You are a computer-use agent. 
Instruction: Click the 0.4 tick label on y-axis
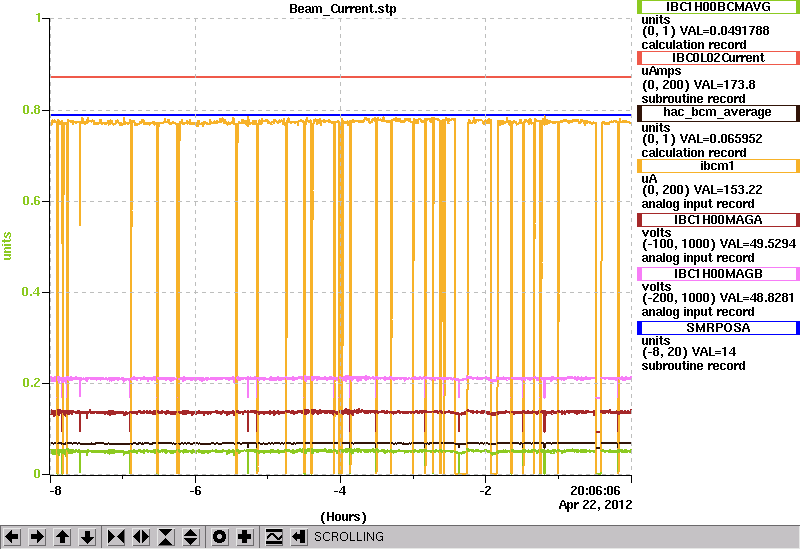pyautogui.click(x=31, y=292)
